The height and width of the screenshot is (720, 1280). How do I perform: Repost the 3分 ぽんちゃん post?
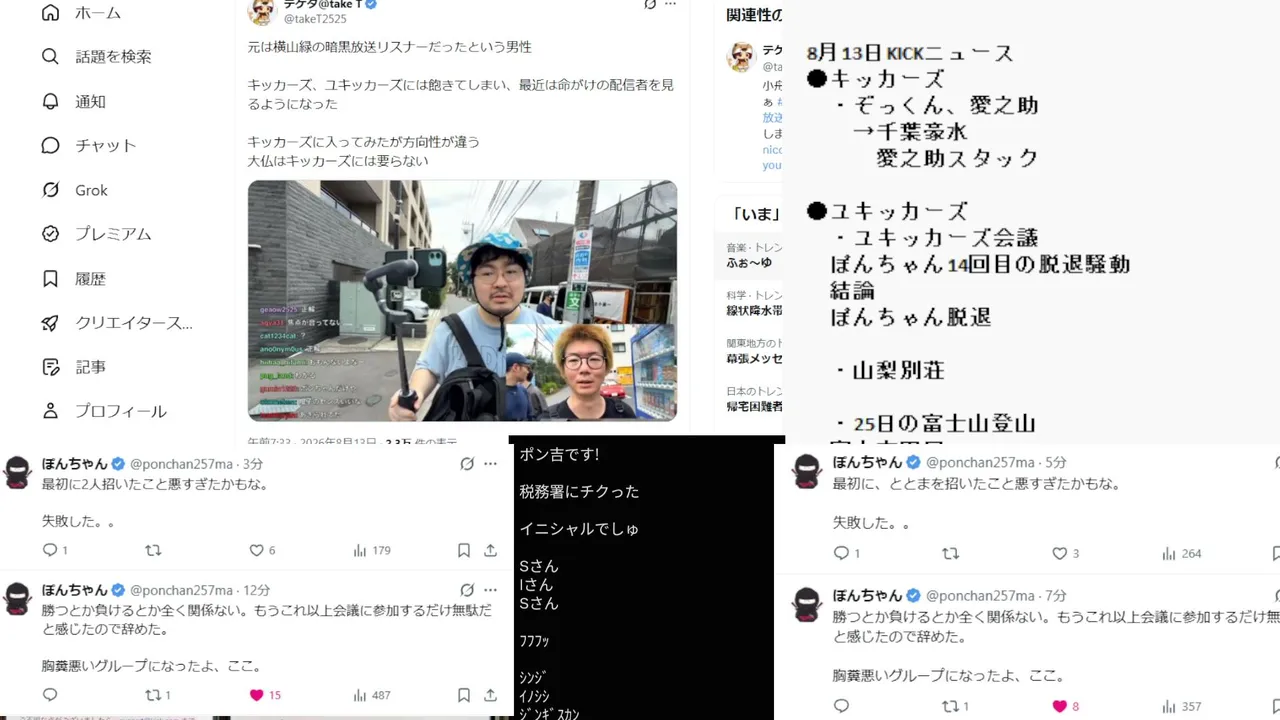[153, 550]
